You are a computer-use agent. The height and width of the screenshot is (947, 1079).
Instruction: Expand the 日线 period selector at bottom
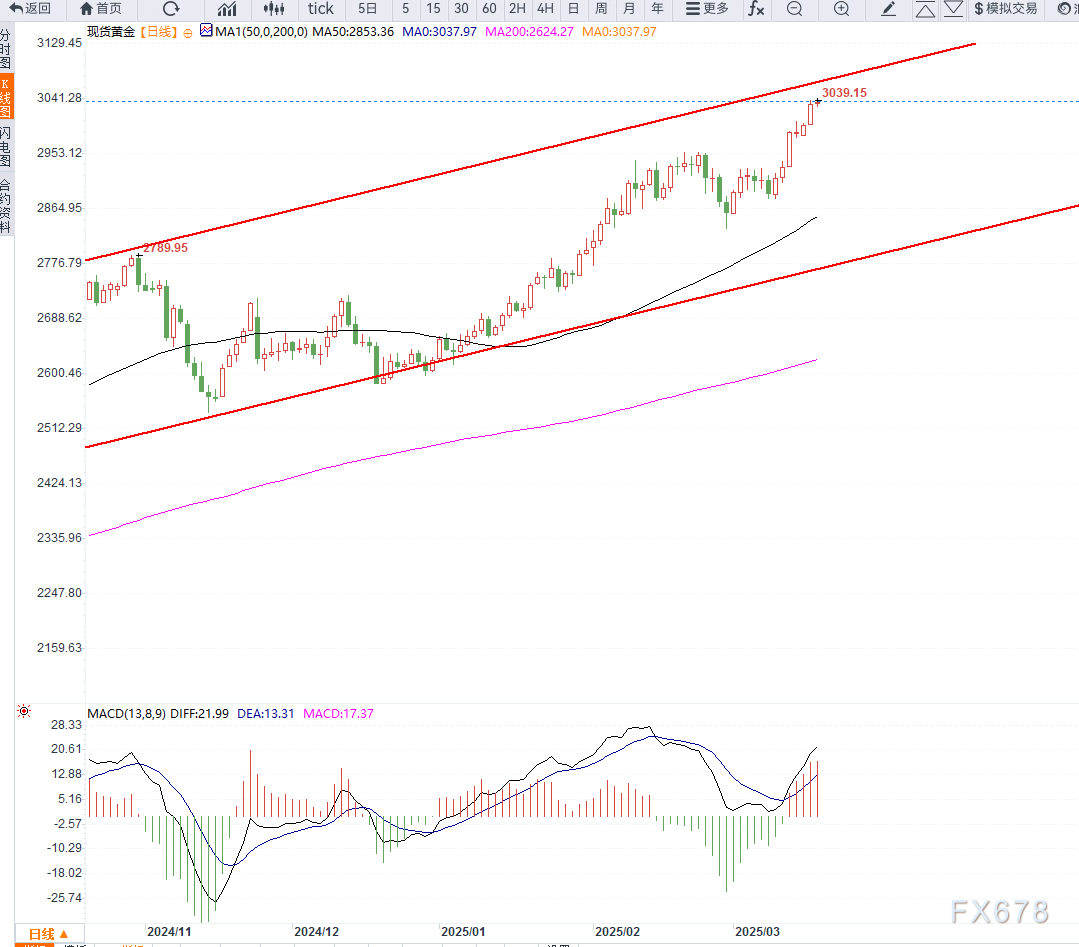[x=48, y=934]
